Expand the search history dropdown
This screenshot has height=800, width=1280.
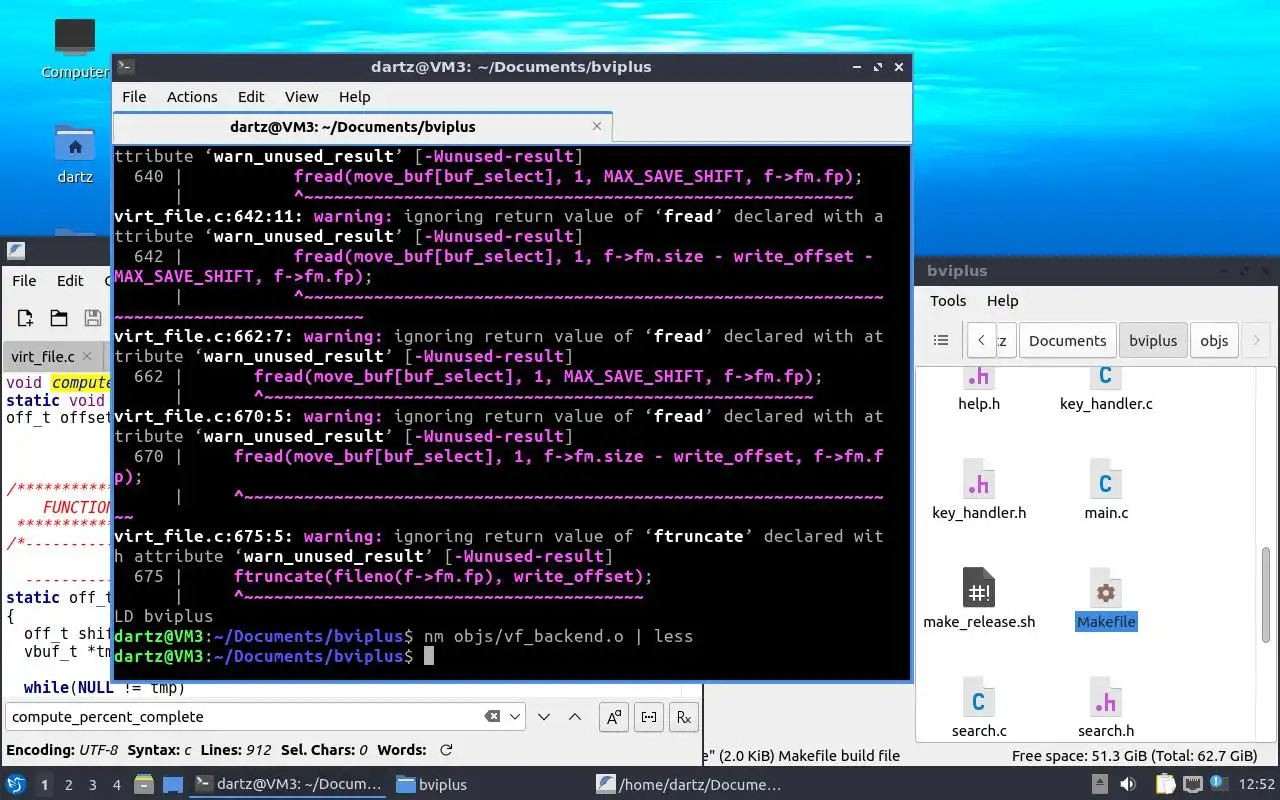[515, 717]
